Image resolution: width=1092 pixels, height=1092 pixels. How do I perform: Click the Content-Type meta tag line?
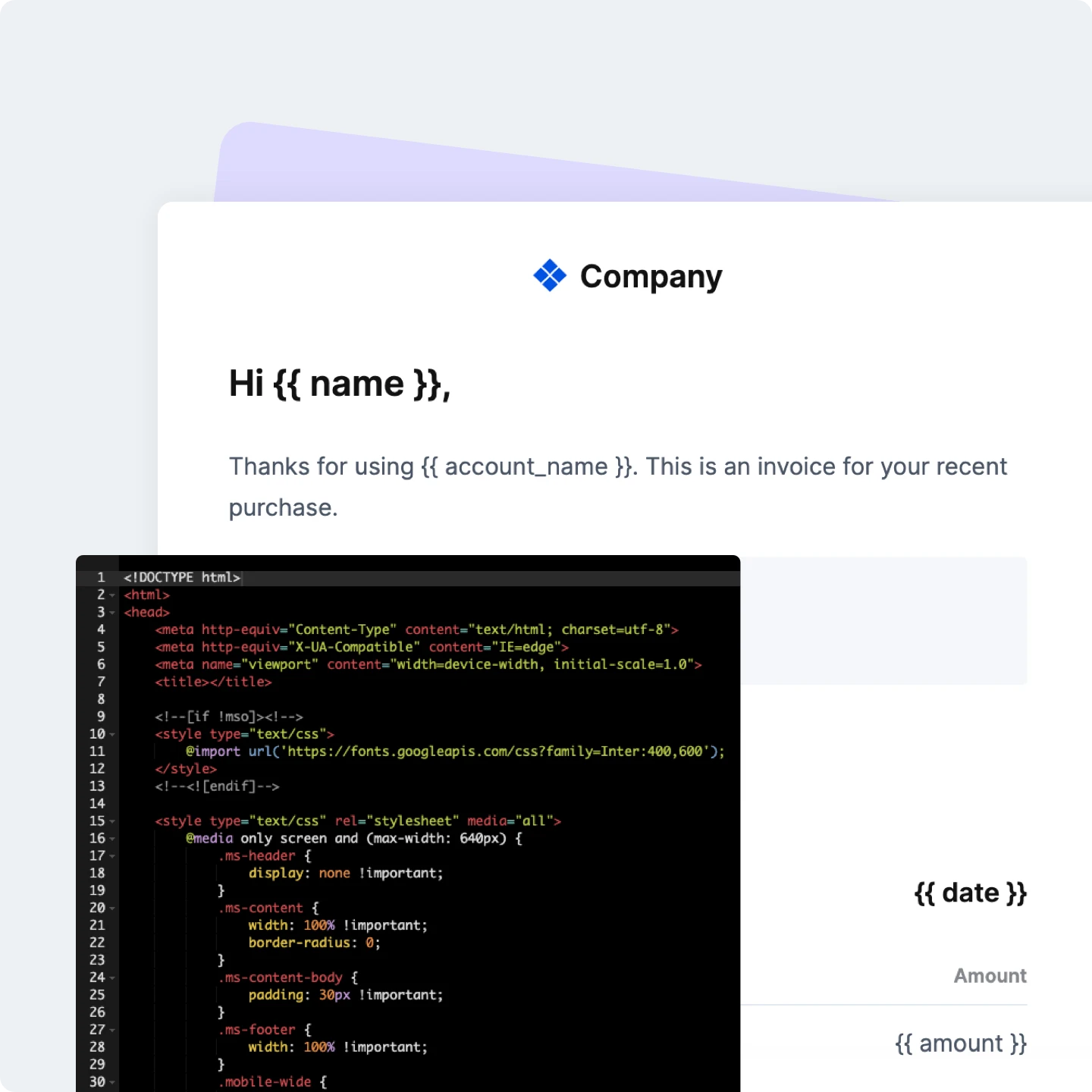[x=416, y=629]
